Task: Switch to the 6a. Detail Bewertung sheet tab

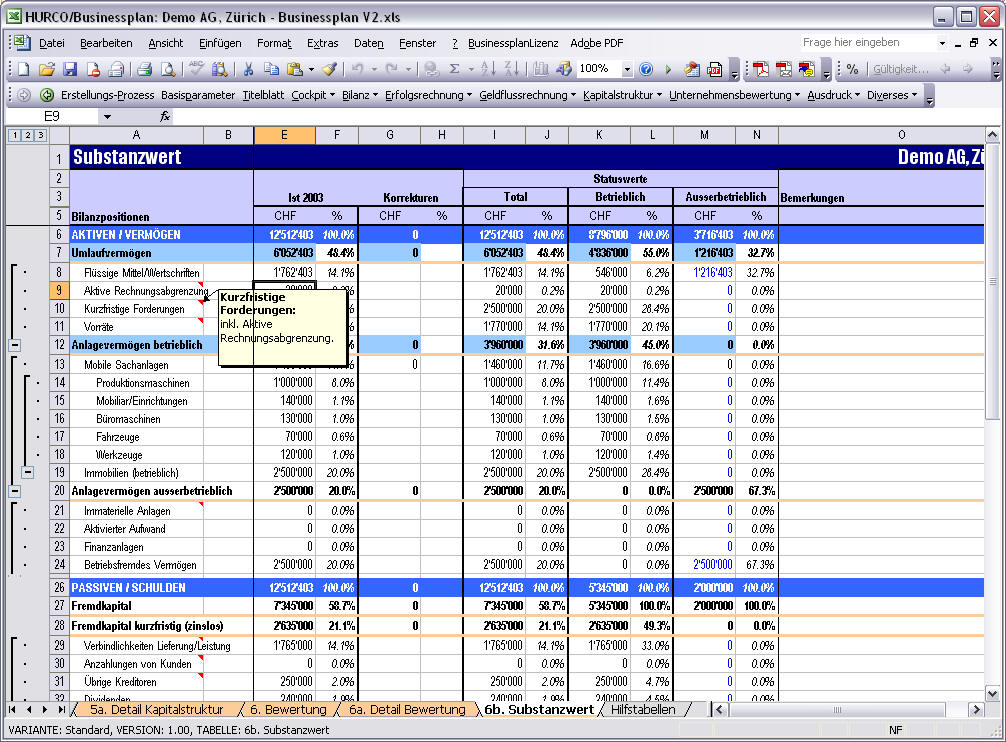Action: coord(407,709)
